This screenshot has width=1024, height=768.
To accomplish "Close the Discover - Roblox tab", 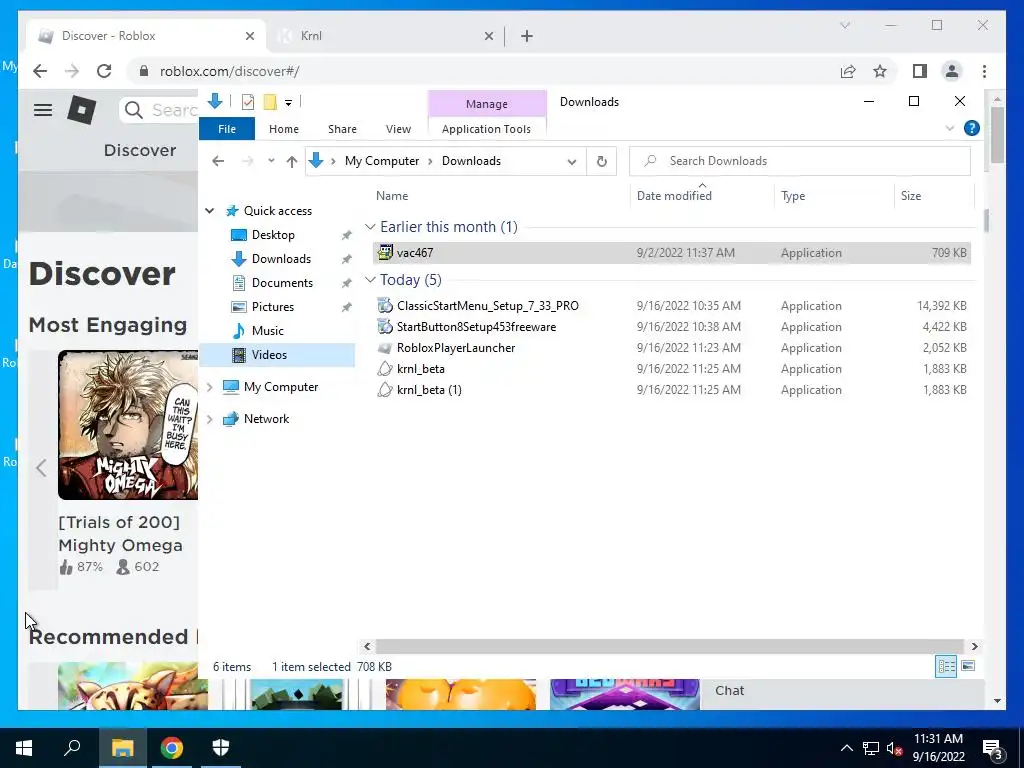I will (249, 36).
